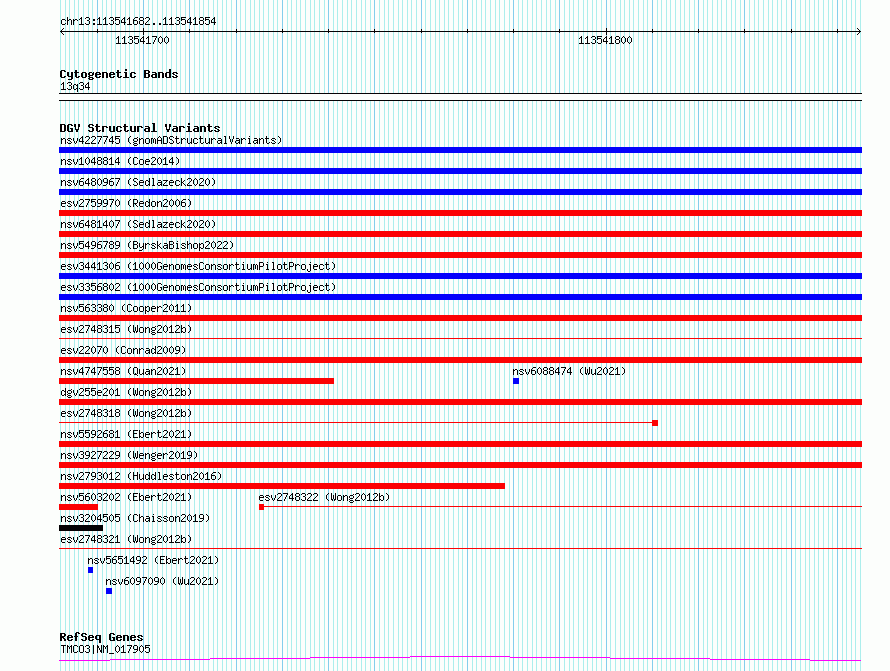Click the TMCO3|NM_017905 gene label
The width and height of the screenshot is (890, 671).
click(105, 649)
